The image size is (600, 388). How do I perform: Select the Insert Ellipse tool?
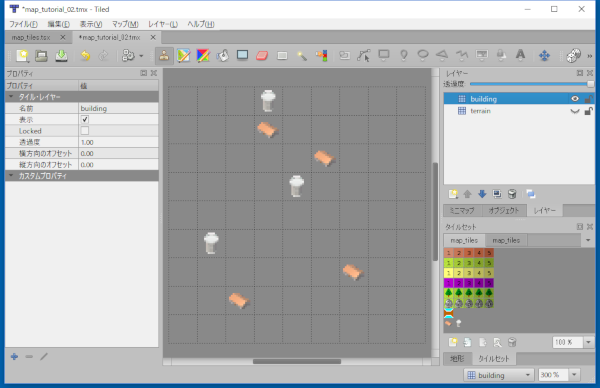(x=423, y=56)
